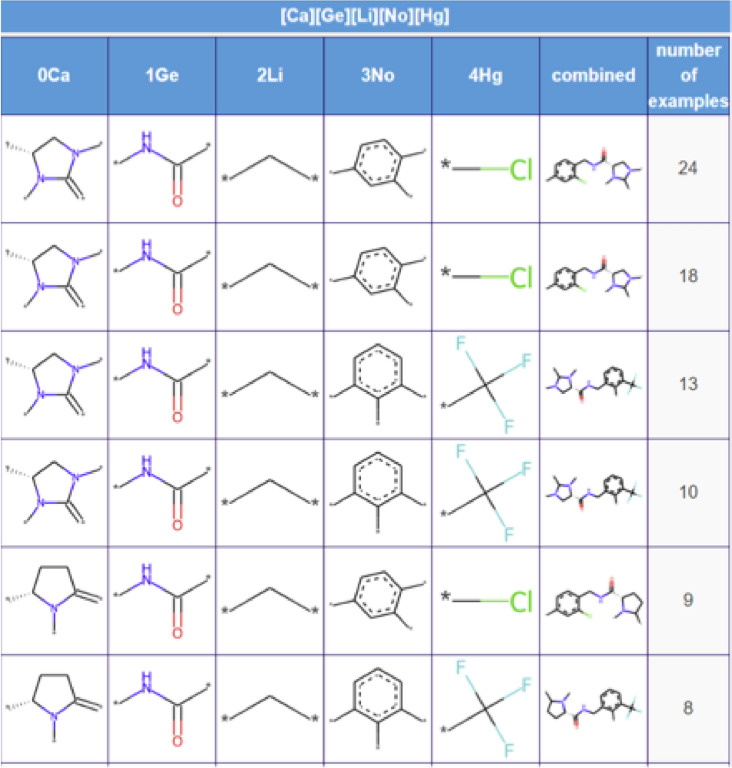Open the combined molecule in the 18-examples row

click(x=593, y=277)
